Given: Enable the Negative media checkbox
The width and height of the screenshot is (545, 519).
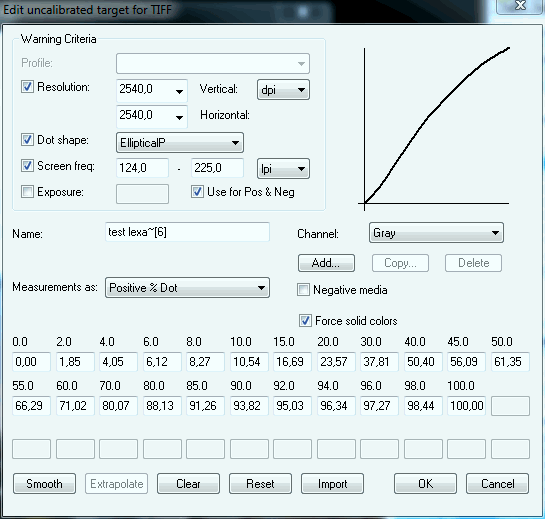Looking at the screenshot, I should [x=303, y=290].
